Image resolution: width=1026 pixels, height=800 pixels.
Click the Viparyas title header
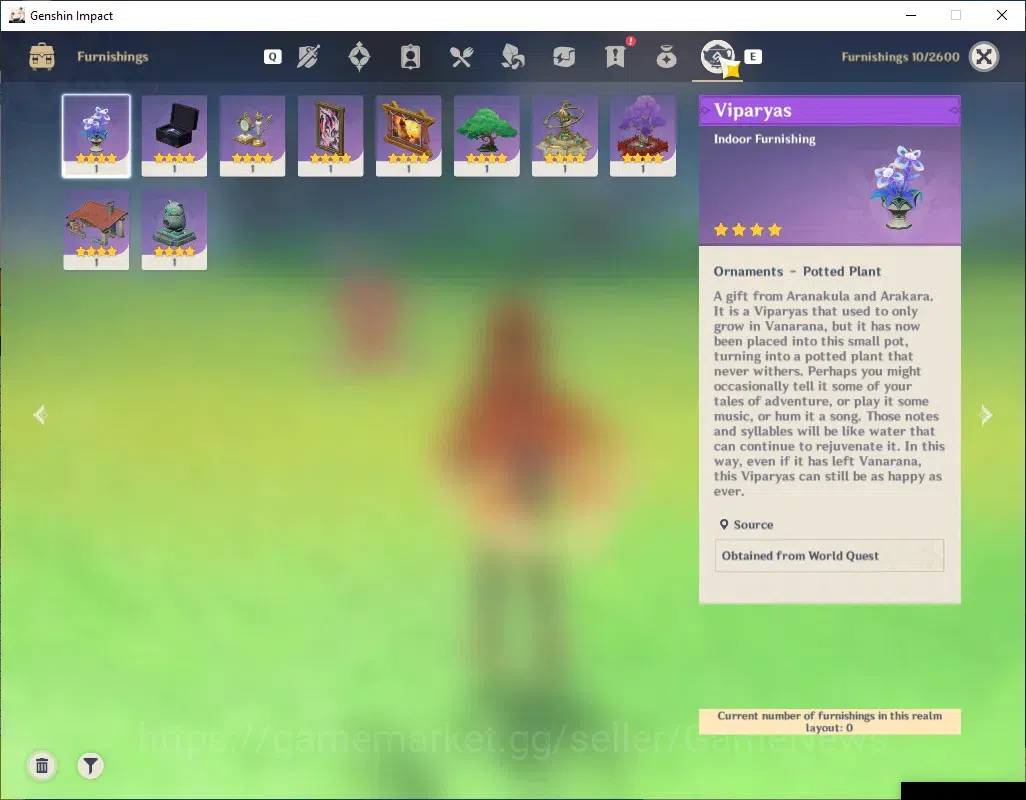click(830, 111)
